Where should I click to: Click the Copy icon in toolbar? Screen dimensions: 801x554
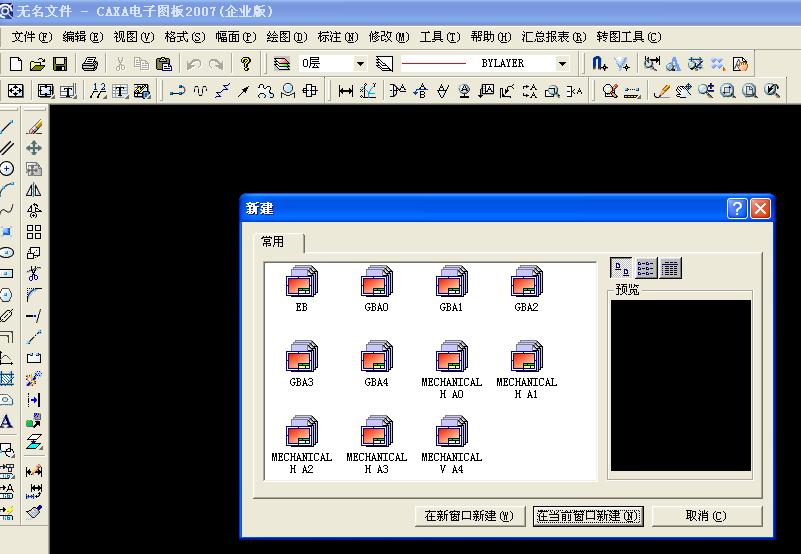(x=141, y=64)
